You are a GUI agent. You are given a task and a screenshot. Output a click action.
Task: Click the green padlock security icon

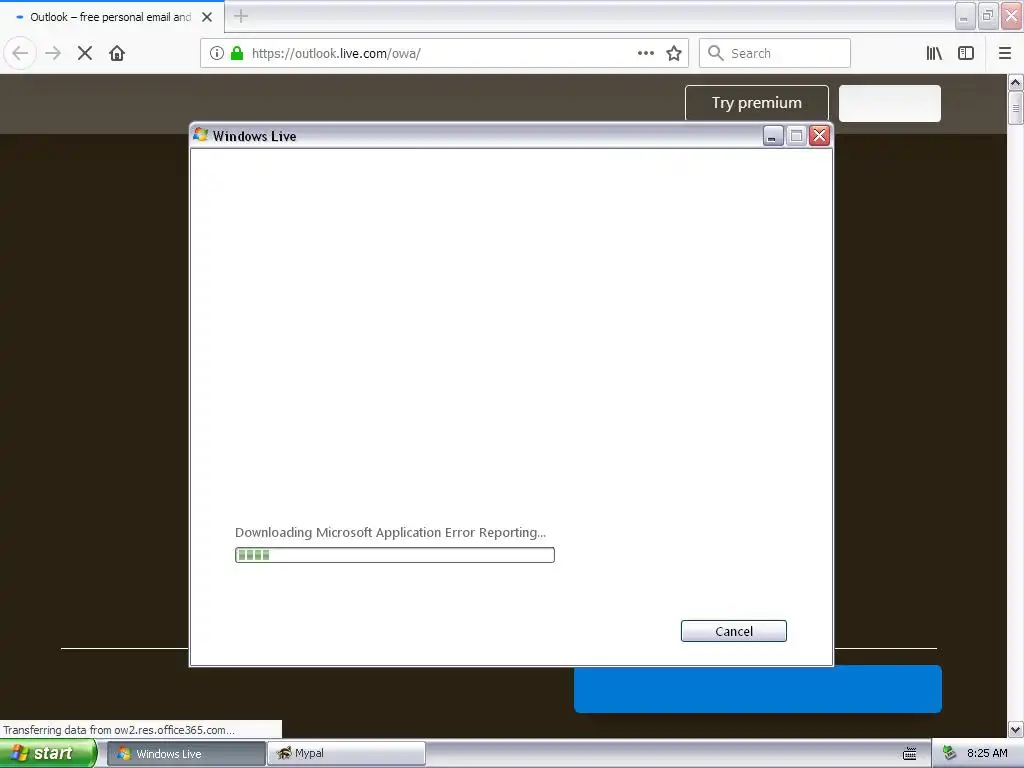(237, 53)
